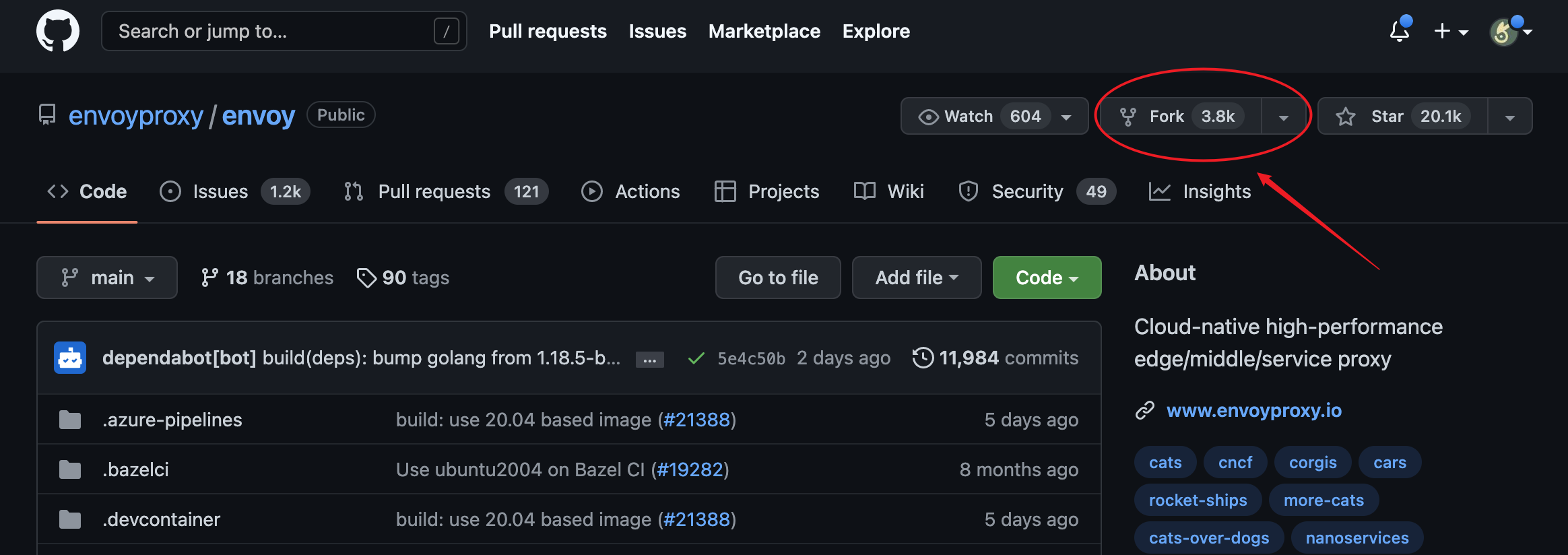
Task: Focus the Search or jump to field
Action: 284,31
